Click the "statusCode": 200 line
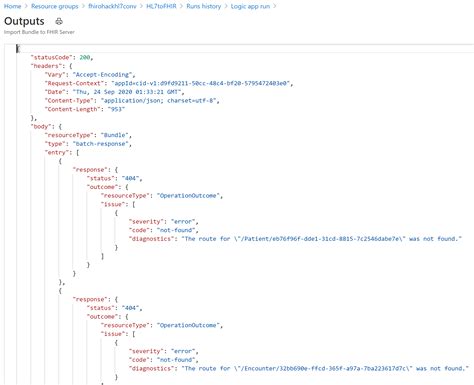The image size is (474, 385). pos(62,57)
